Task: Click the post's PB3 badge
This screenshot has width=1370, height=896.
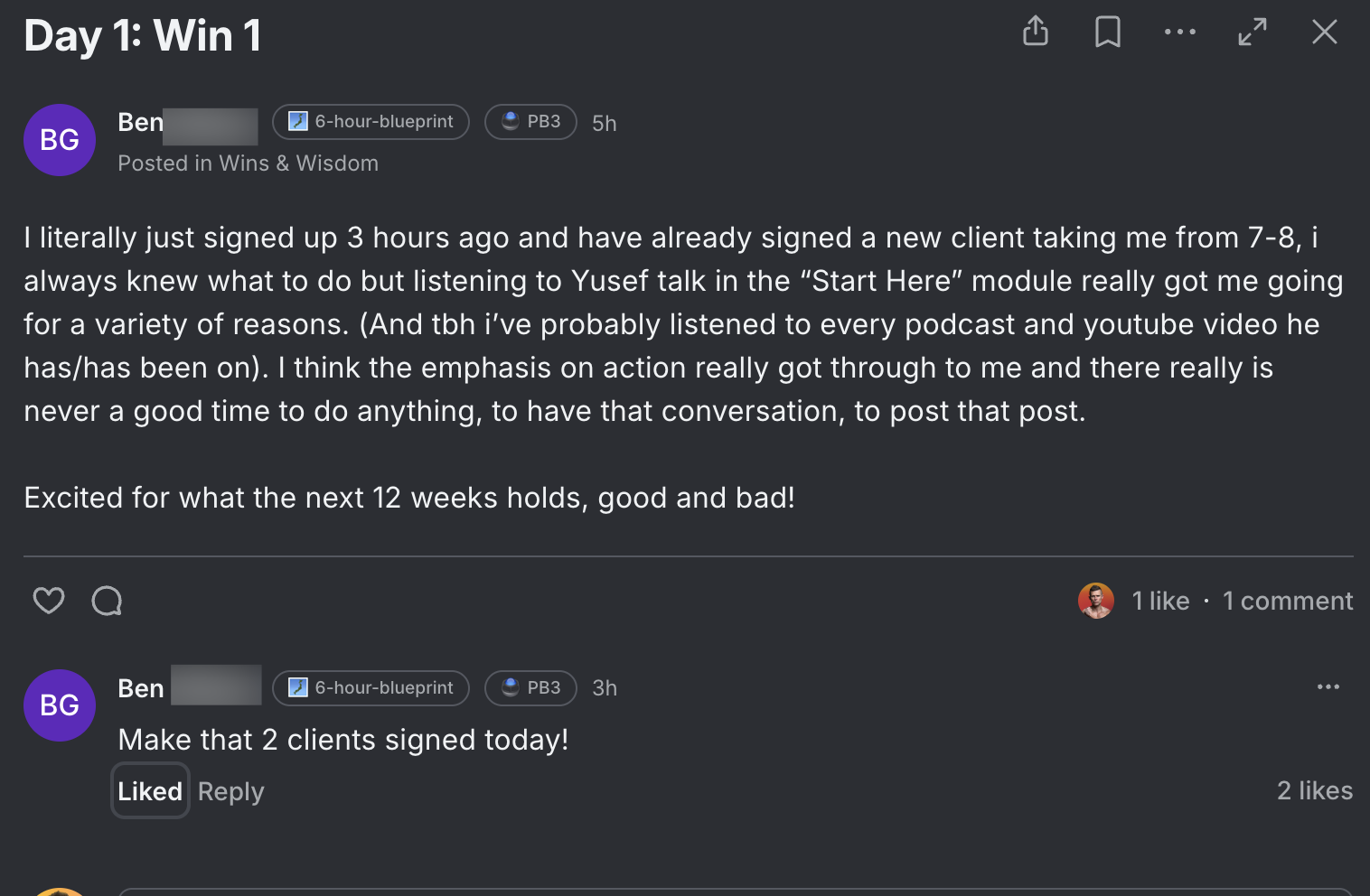Action: (530, 122)
